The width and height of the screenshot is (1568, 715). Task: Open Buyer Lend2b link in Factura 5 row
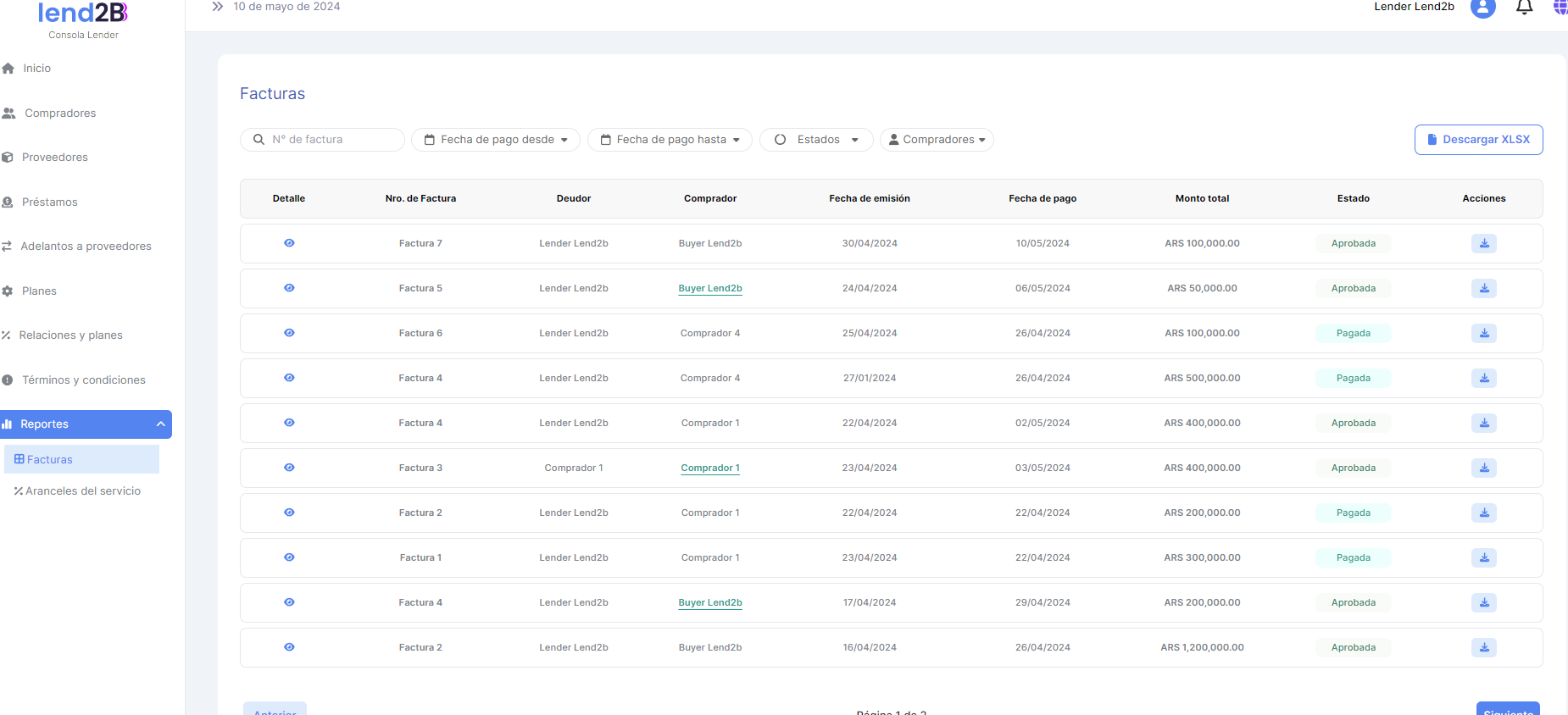pyautogui.click(x=710, y=289)
